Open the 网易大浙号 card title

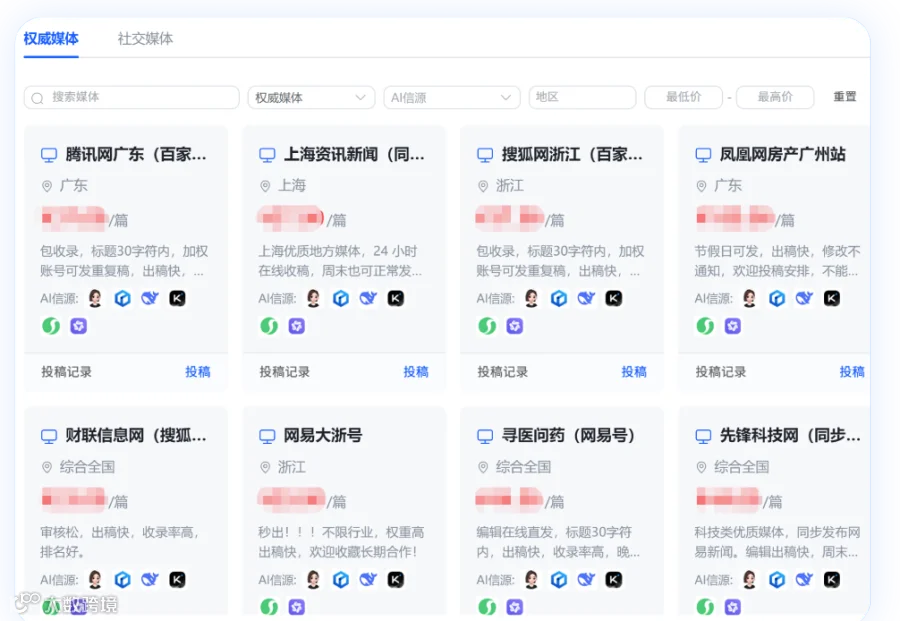(323, 436)
